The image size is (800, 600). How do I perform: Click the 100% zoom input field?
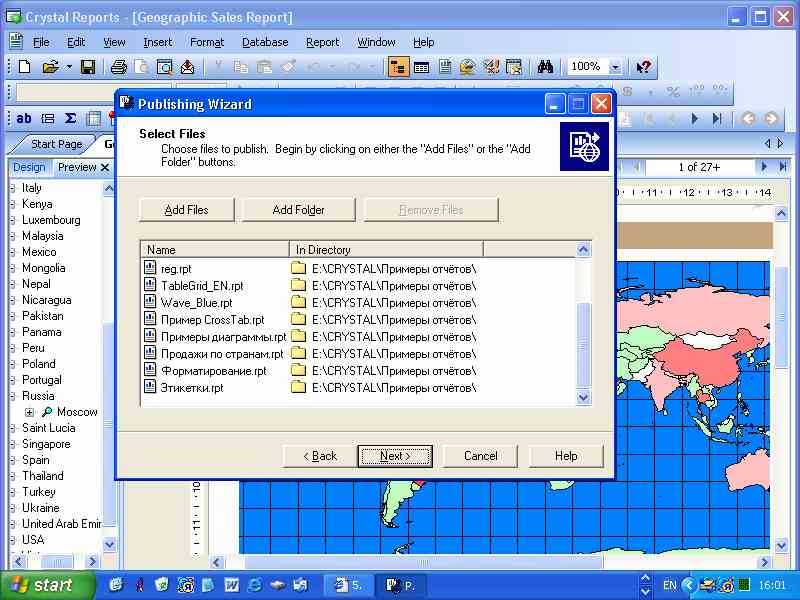[x=587, y=67]
